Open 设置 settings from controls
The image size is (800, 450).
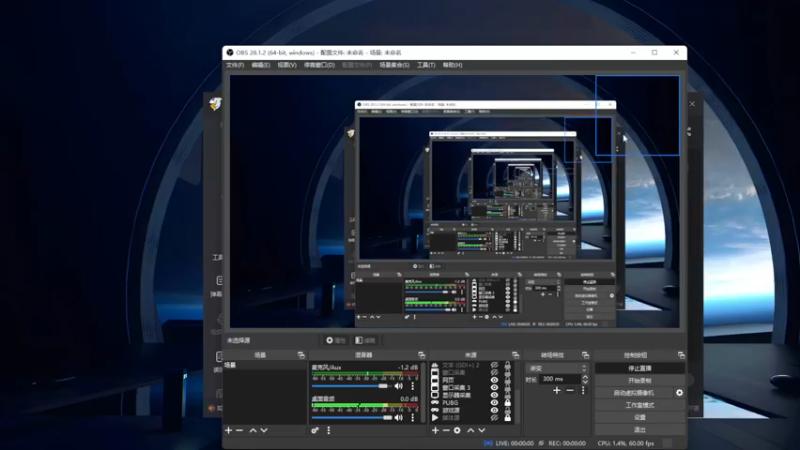[640, 417]
